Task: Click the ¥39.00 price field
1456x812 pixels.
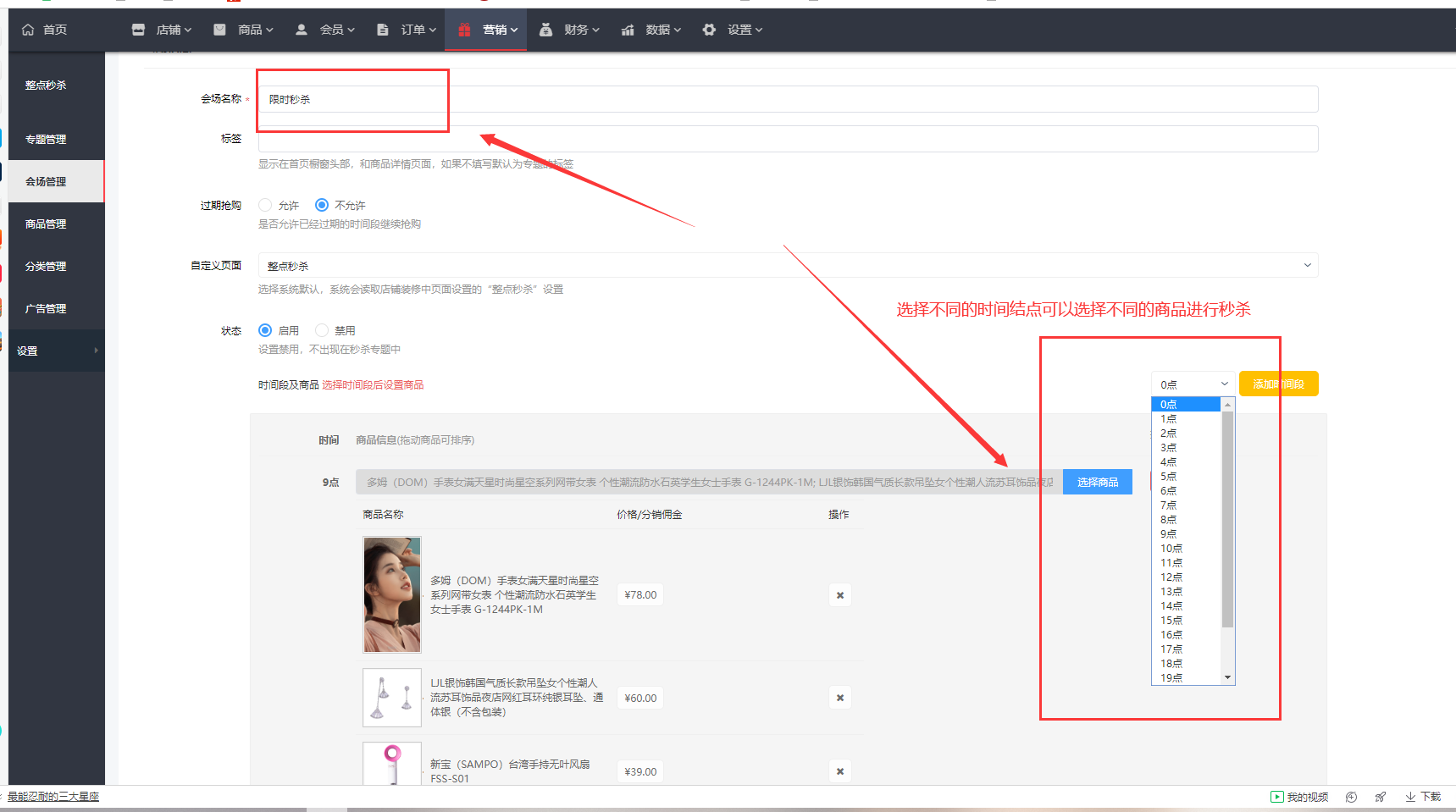Action: click(x=640, y=771)
